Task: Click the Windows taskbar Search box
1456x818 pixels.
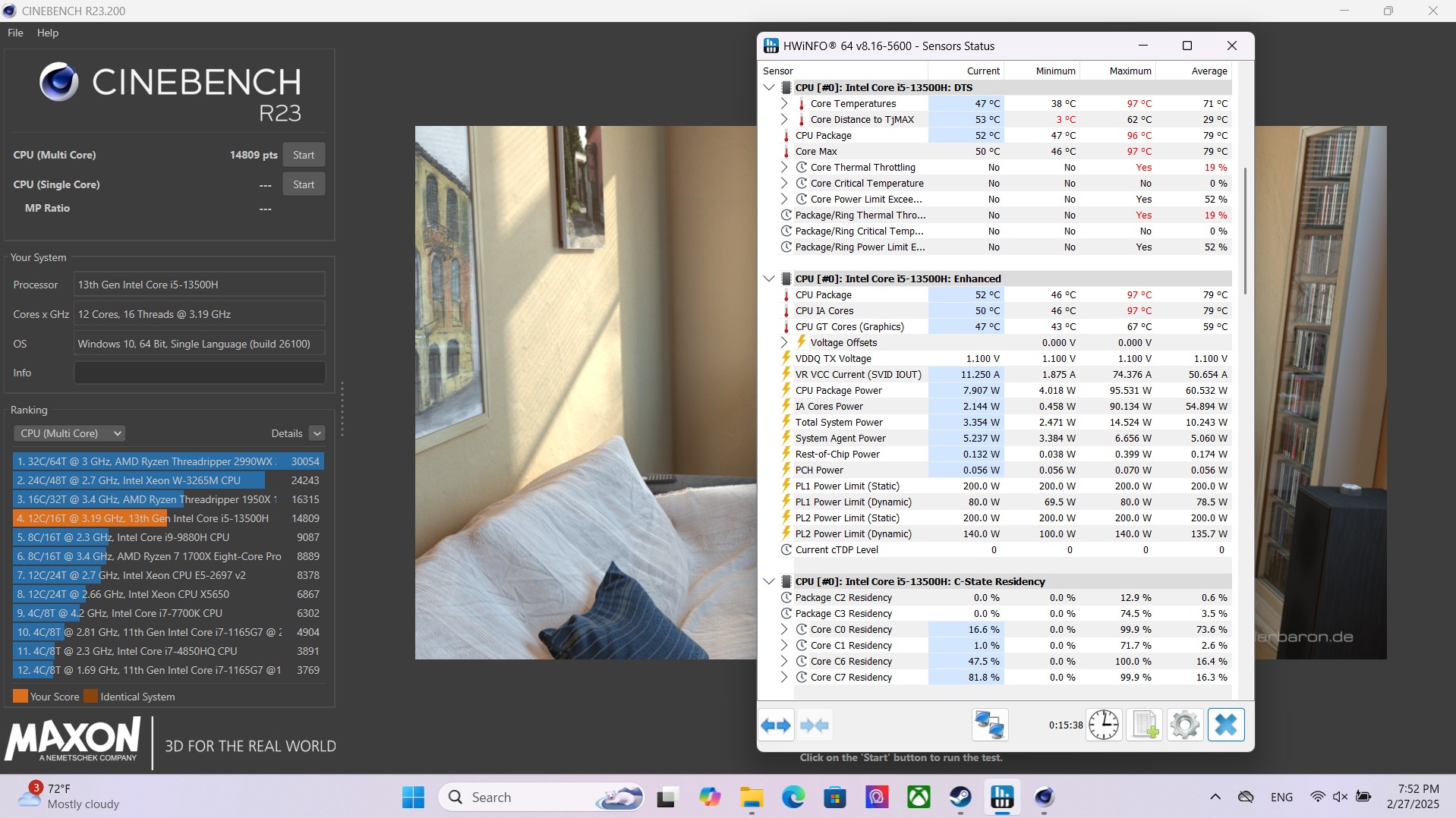Action: coord(541,798)
